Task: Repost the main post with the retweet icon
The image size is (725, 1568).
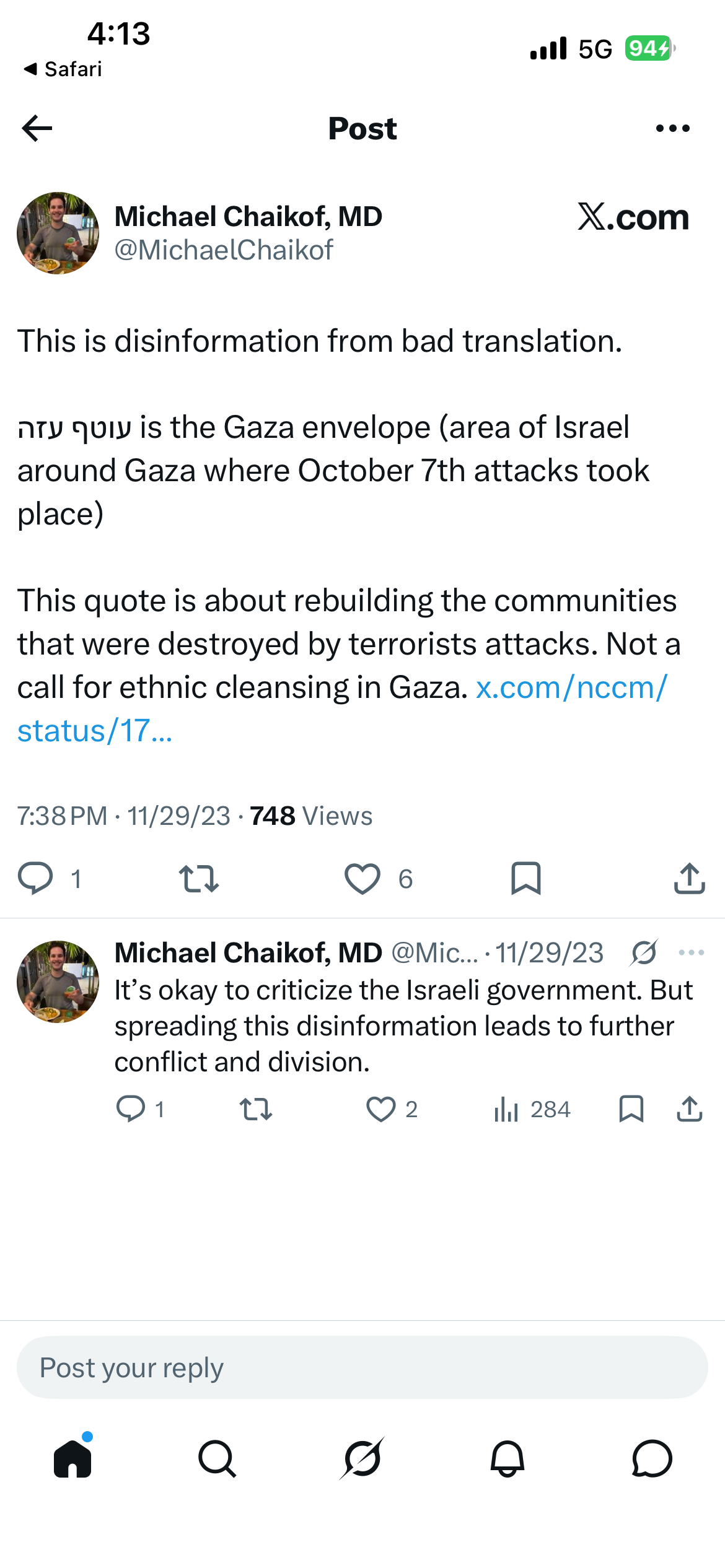Action: 198,878
